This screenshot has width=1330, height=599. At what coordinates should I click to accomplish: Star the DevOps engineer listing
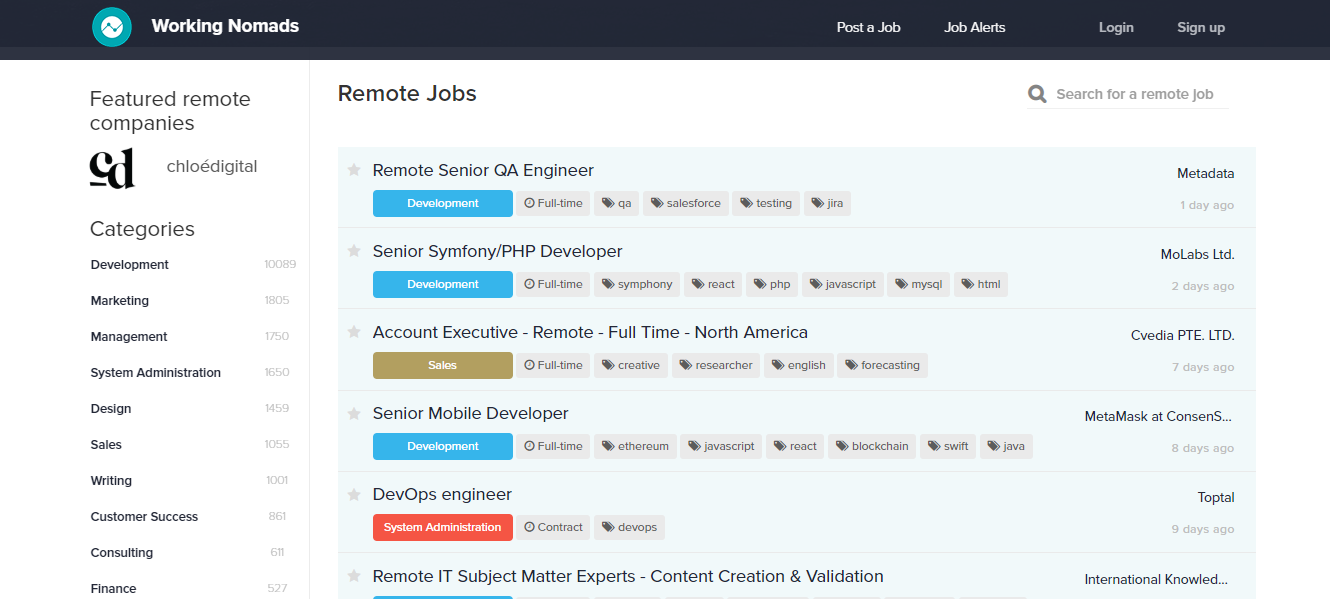(x=353, y=494)
